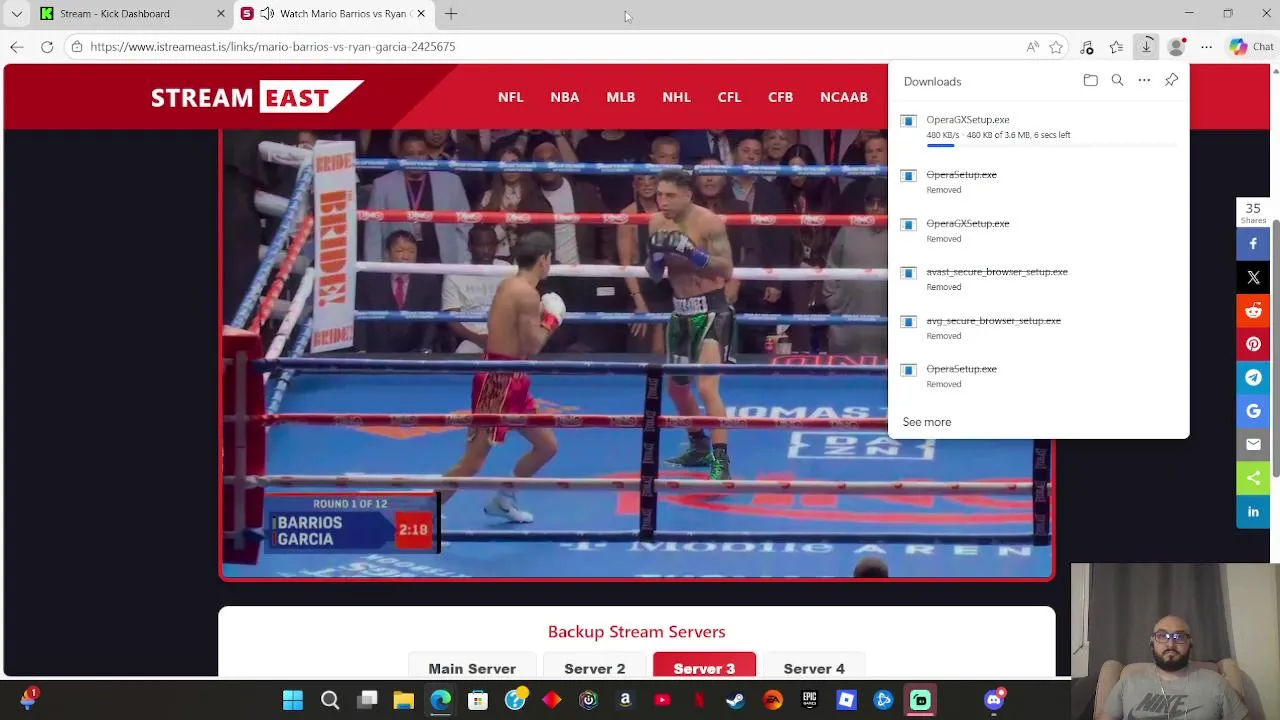The image size is (1280, 720).
Task: Open the MLB menu item
Action: 620,97
